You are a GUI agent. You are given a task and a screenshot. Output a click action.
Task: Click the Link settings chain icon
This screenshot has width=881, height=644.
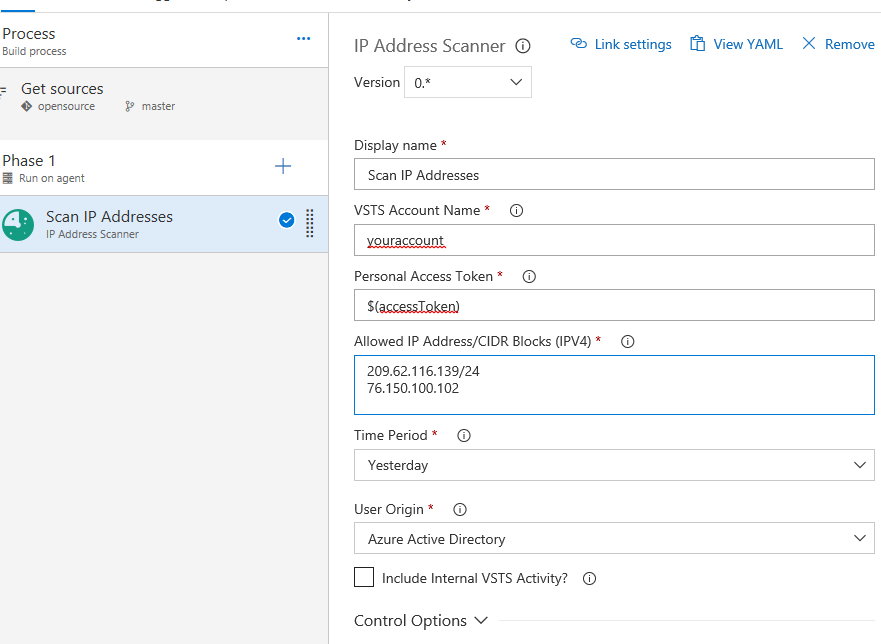[x=578, y=43]
